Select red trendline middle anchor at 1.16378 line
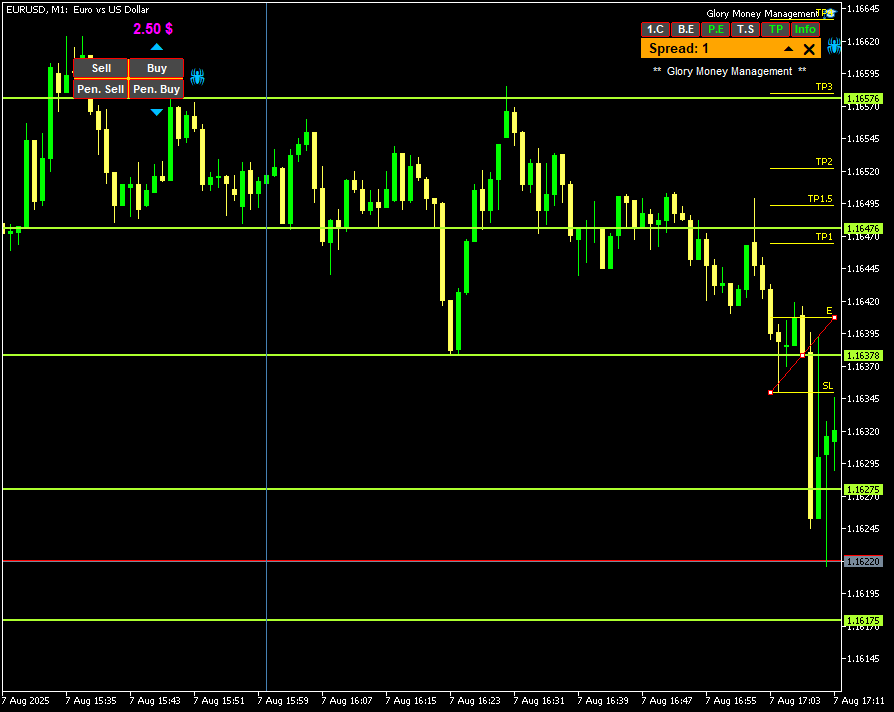This screenshot has height=712, width=894. (x=803, y=355)
